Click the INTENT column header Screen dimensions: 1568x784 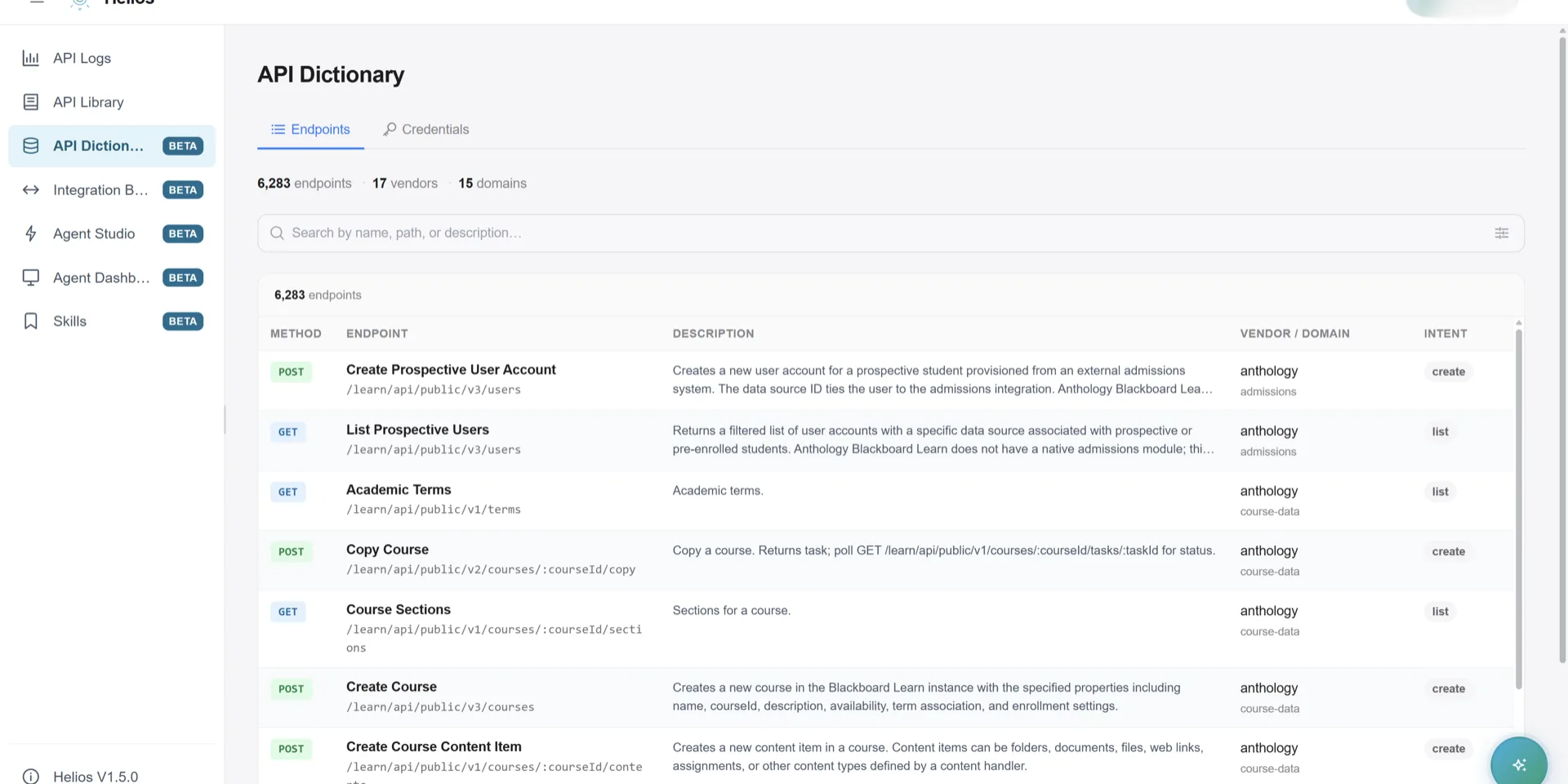[1445, 334]
